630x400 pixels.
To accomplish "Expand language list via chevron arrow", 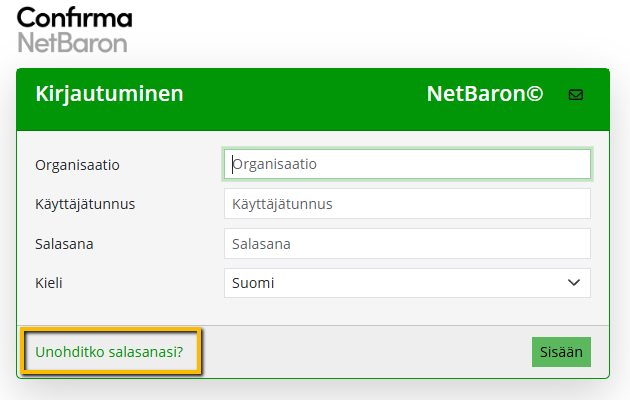I will coord(574,283).
